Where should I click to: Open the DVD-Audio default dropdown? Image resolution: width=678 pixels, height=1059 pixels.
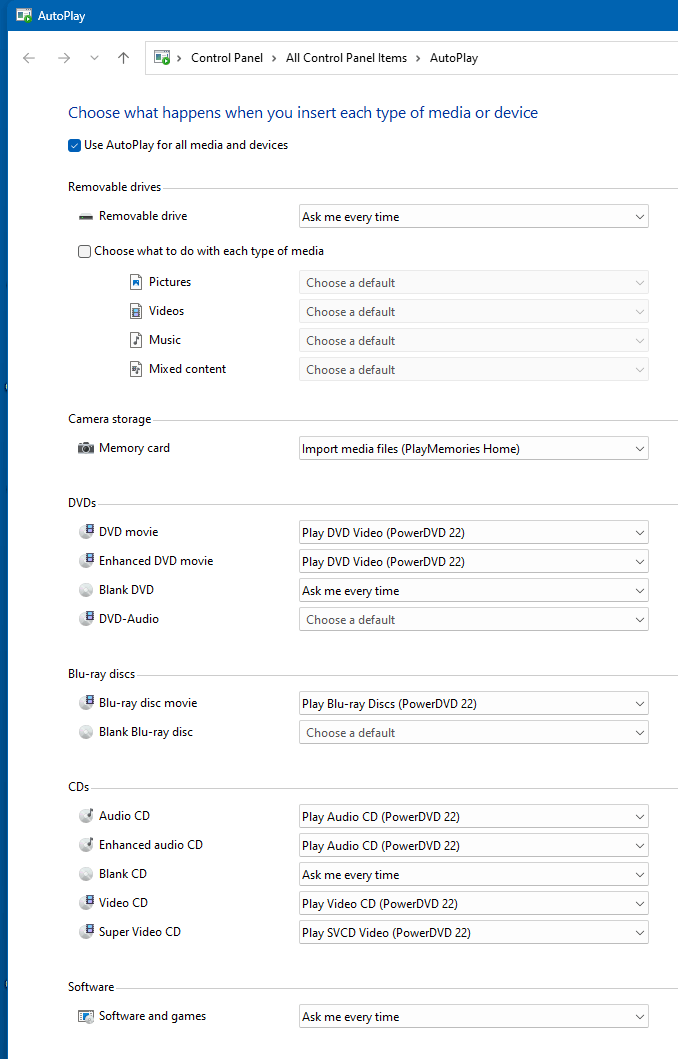click(x=473, y=619)
